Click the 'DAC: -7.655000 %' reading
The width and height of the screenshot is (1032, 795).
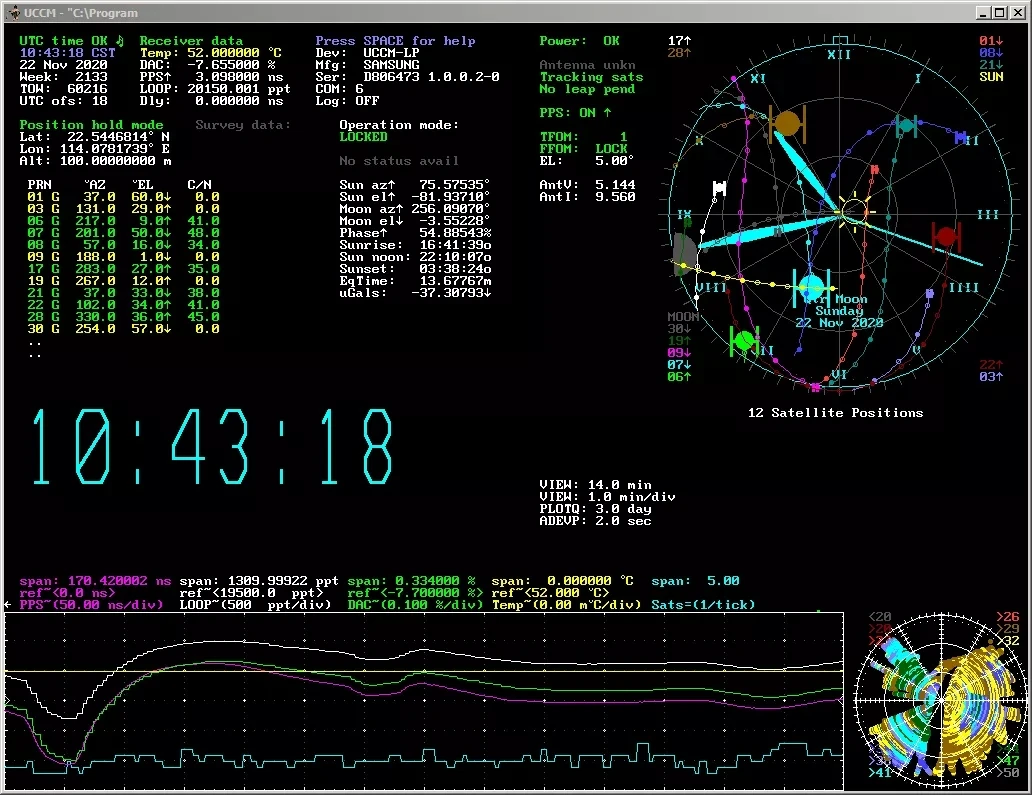pyautogui.click(x=207, y=64)
